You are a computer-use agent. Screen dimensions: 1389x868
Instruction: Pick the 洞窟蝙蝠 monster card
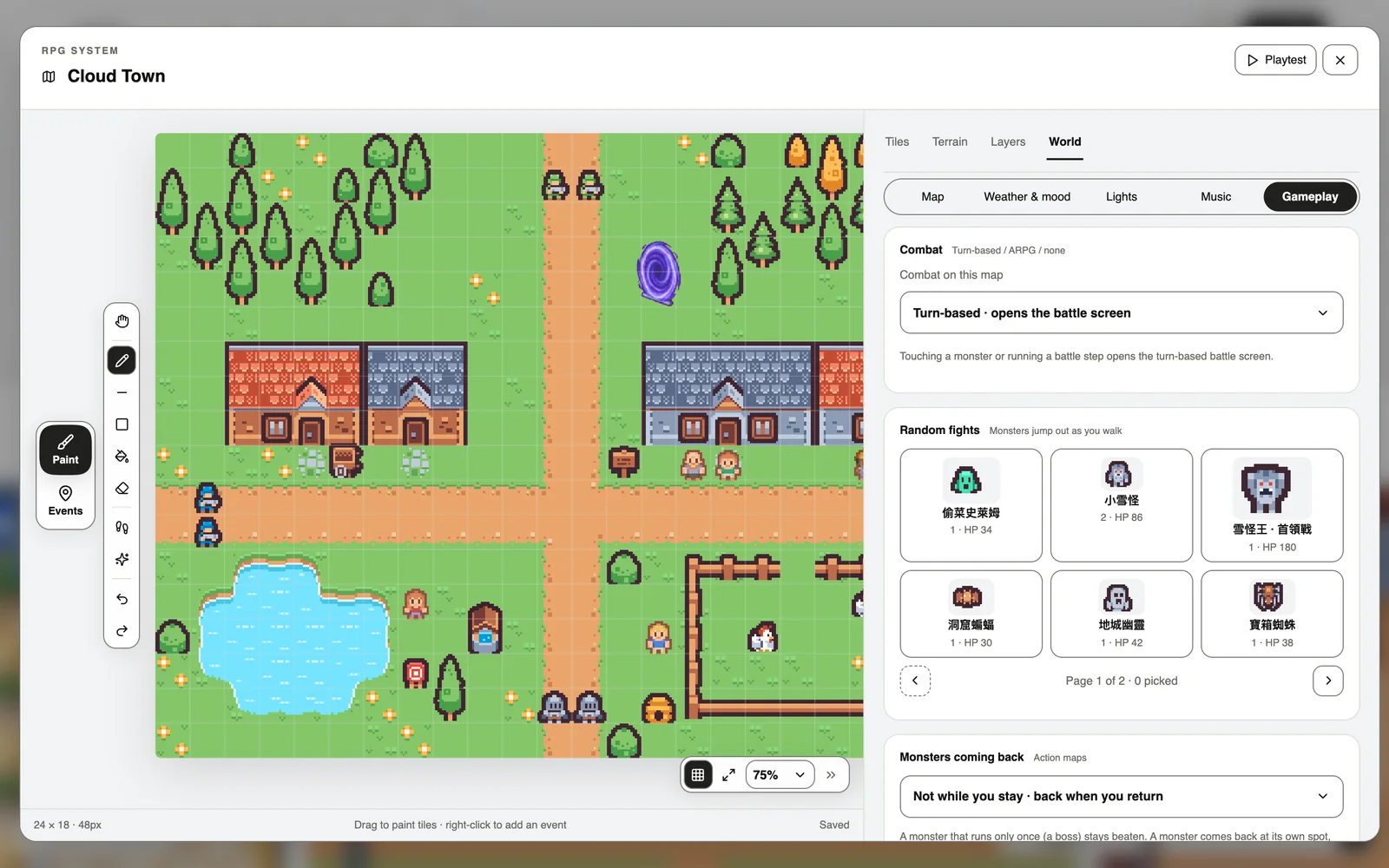point(971,614)
